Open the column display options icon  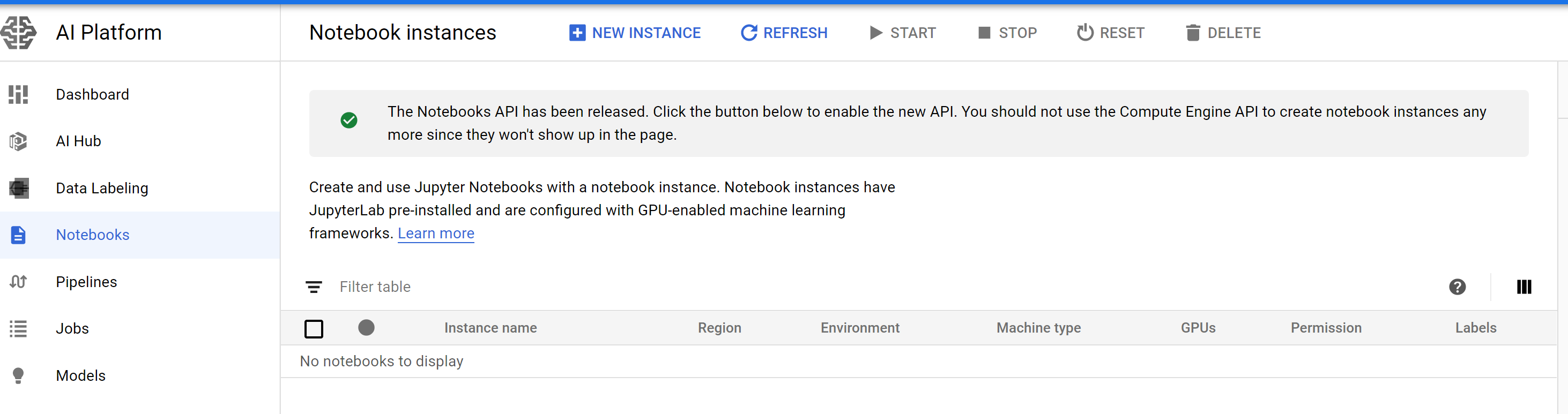point(1524,287)
